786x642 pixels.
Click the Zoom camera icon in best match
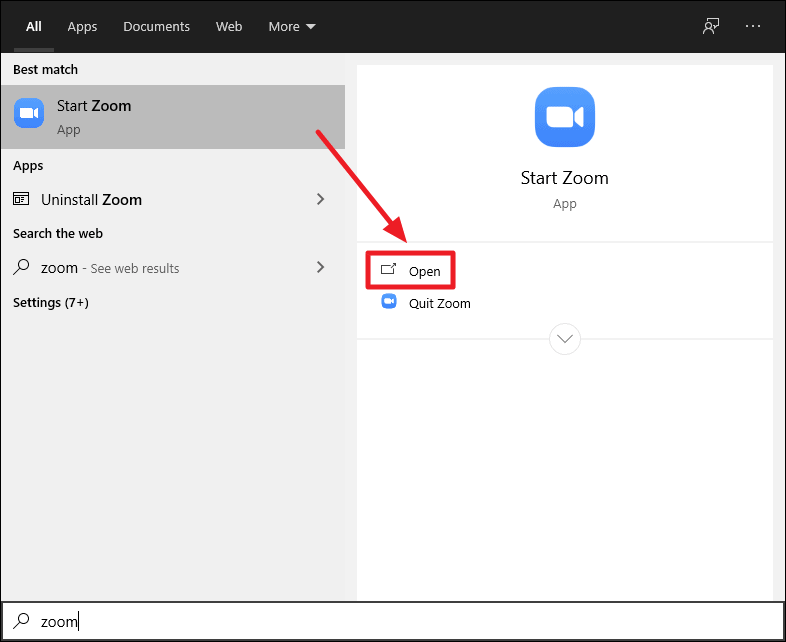tap(29, 113)
